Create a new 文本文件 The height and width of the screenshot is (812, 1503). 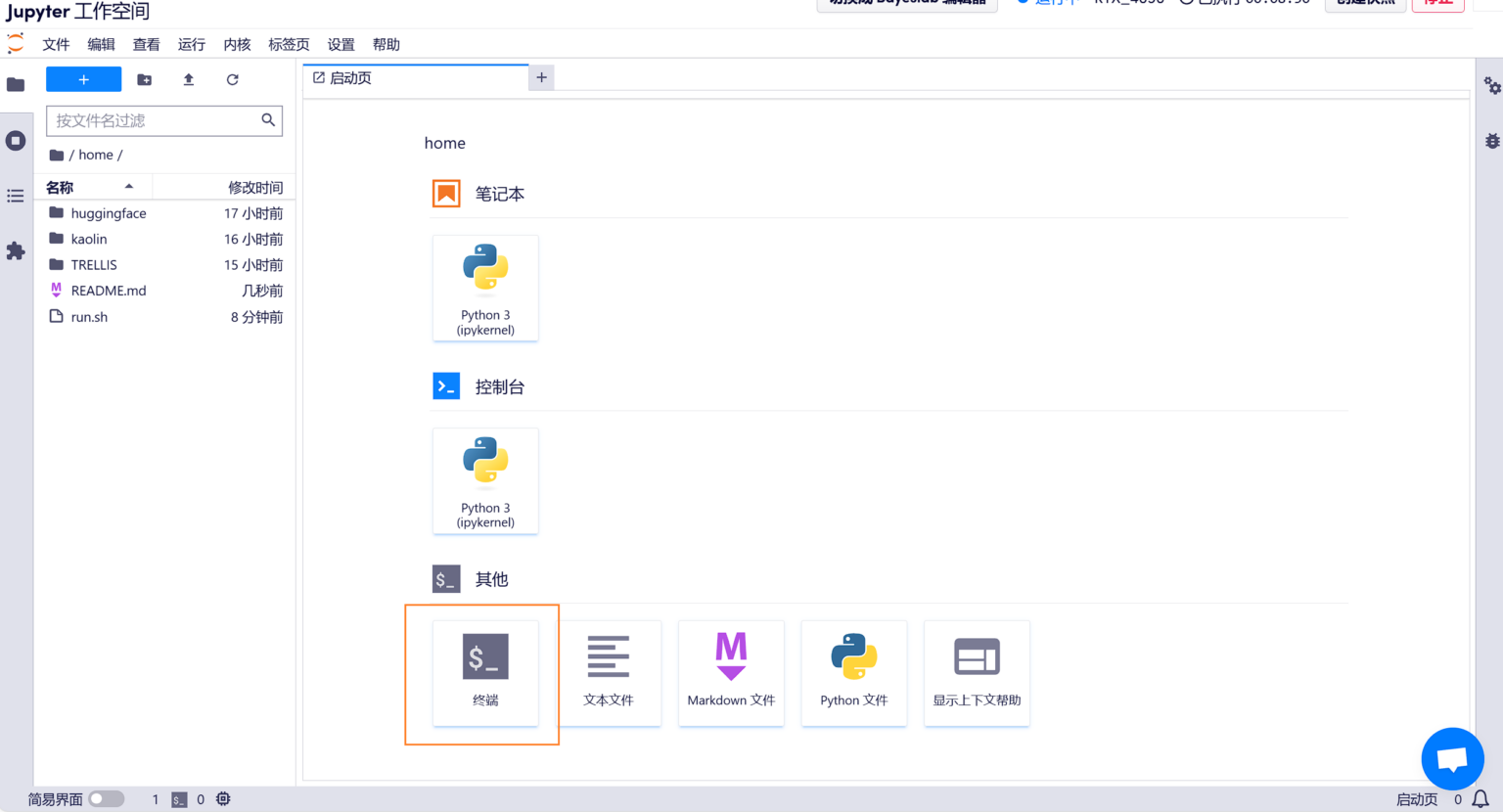click(x=609, y=673)
